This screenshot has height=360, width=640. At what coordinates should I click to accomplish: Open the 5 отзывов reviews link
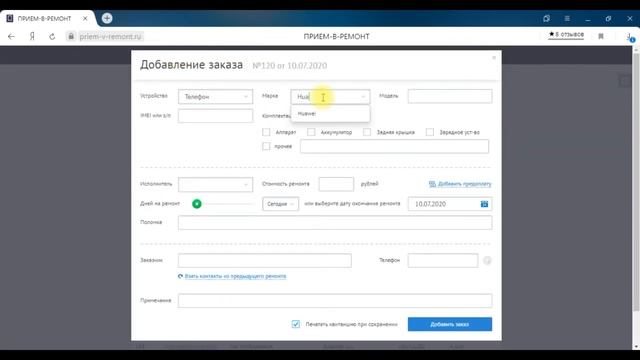click(x=566, y=35)
